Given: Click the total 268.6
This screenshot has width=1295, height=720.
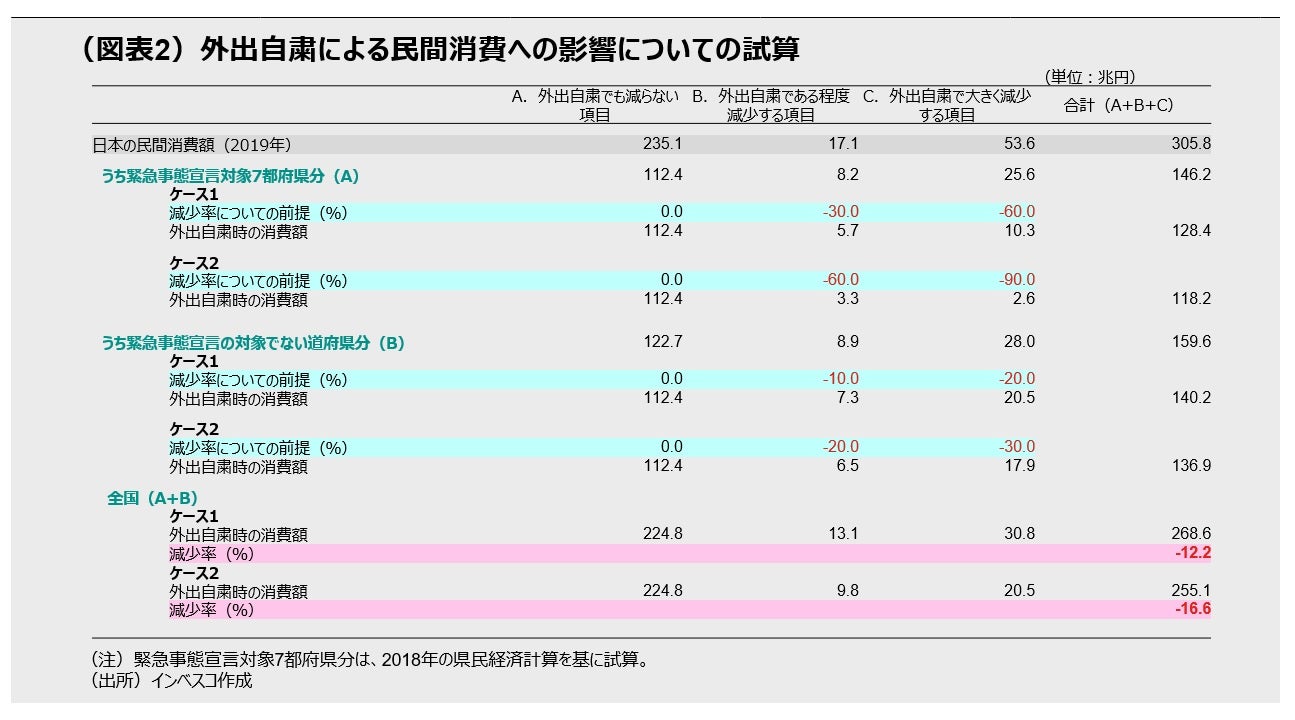Looking at the screenshot, I should tap(1192, 534).
